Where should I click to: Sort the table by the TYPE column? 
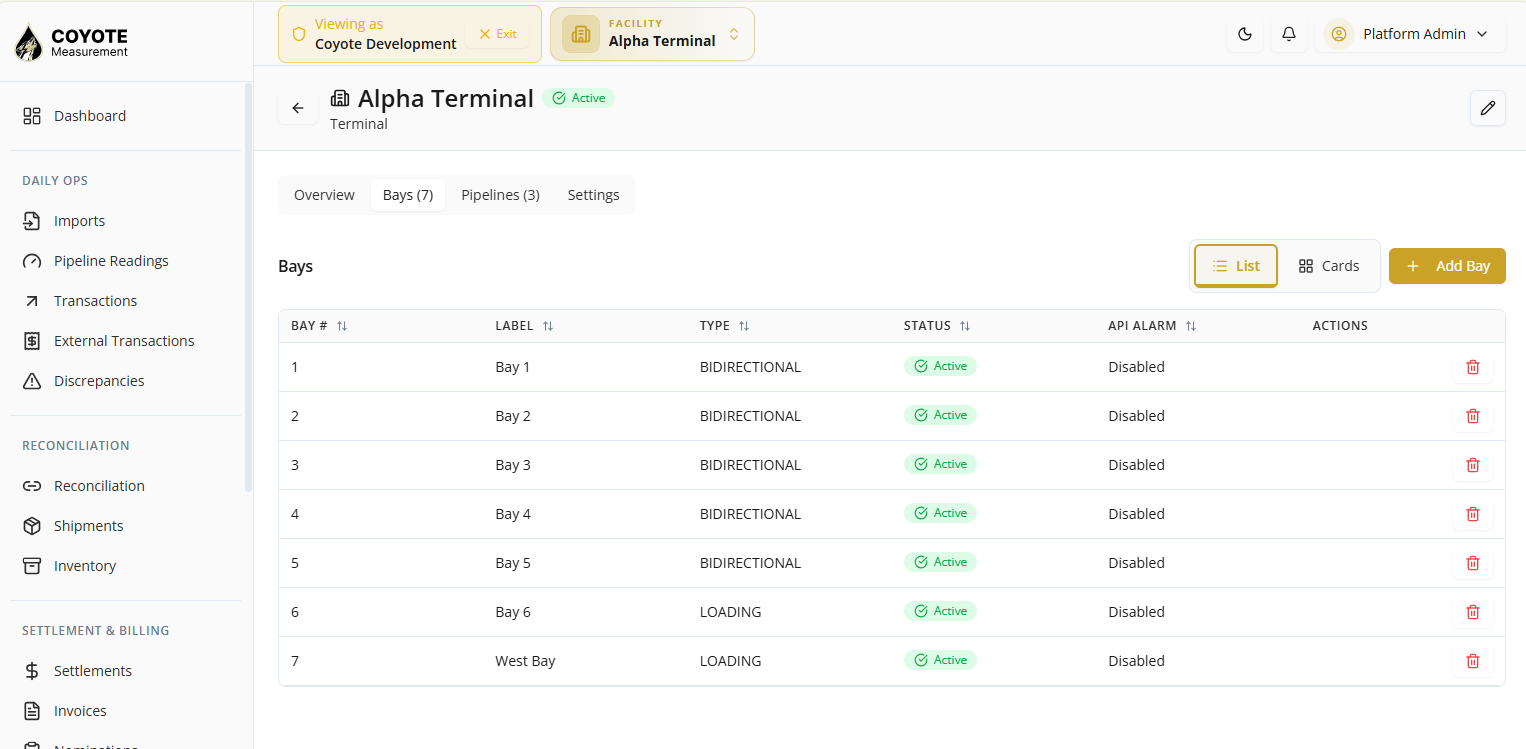coord(724,326)
